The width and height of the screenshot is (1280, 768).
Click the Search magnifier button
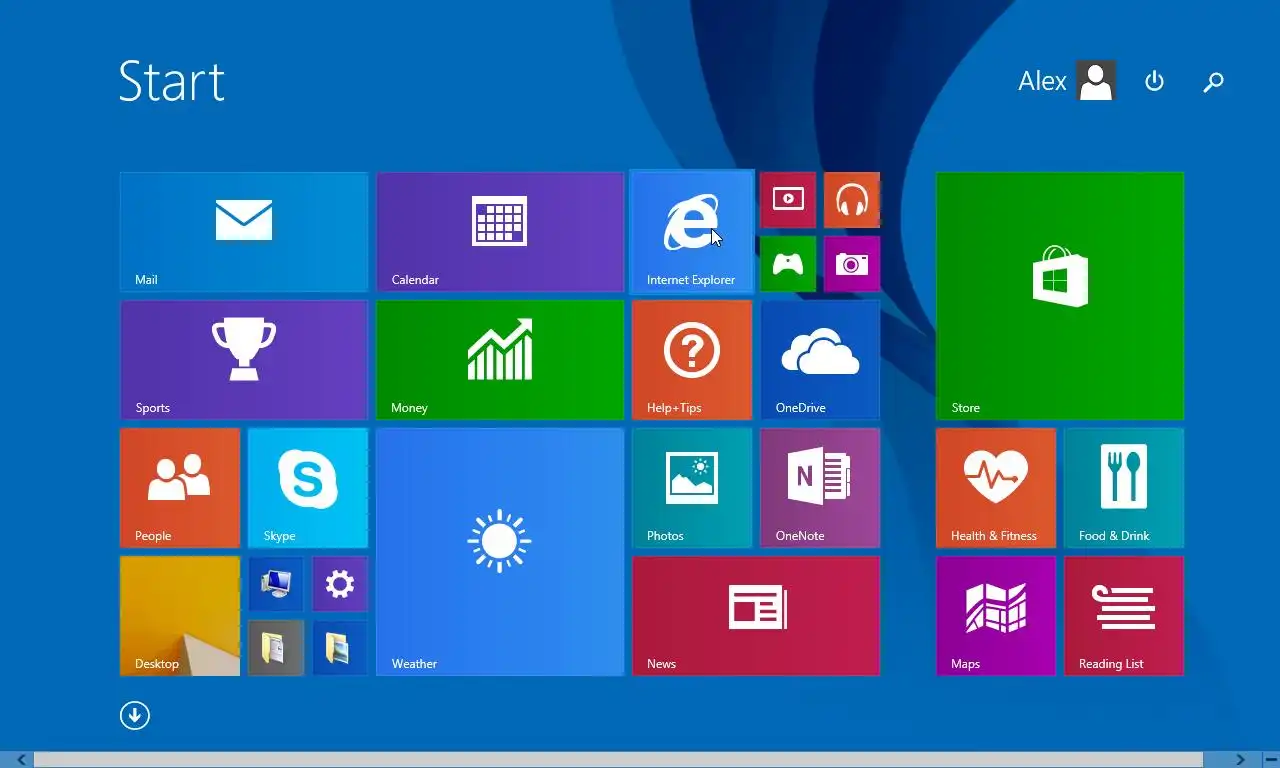[1213, 82]
